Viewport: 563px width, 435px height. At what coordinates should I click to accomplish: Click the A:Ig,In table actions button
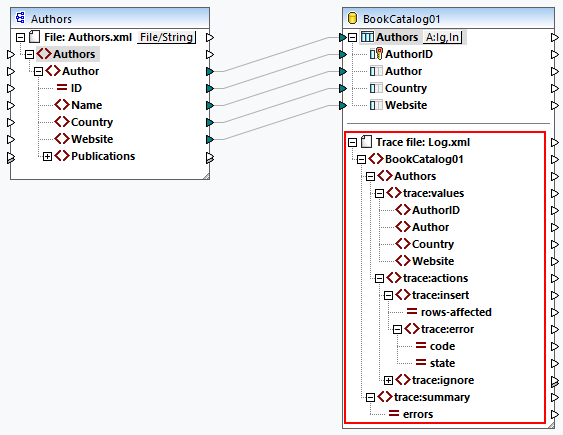[443, 37]
